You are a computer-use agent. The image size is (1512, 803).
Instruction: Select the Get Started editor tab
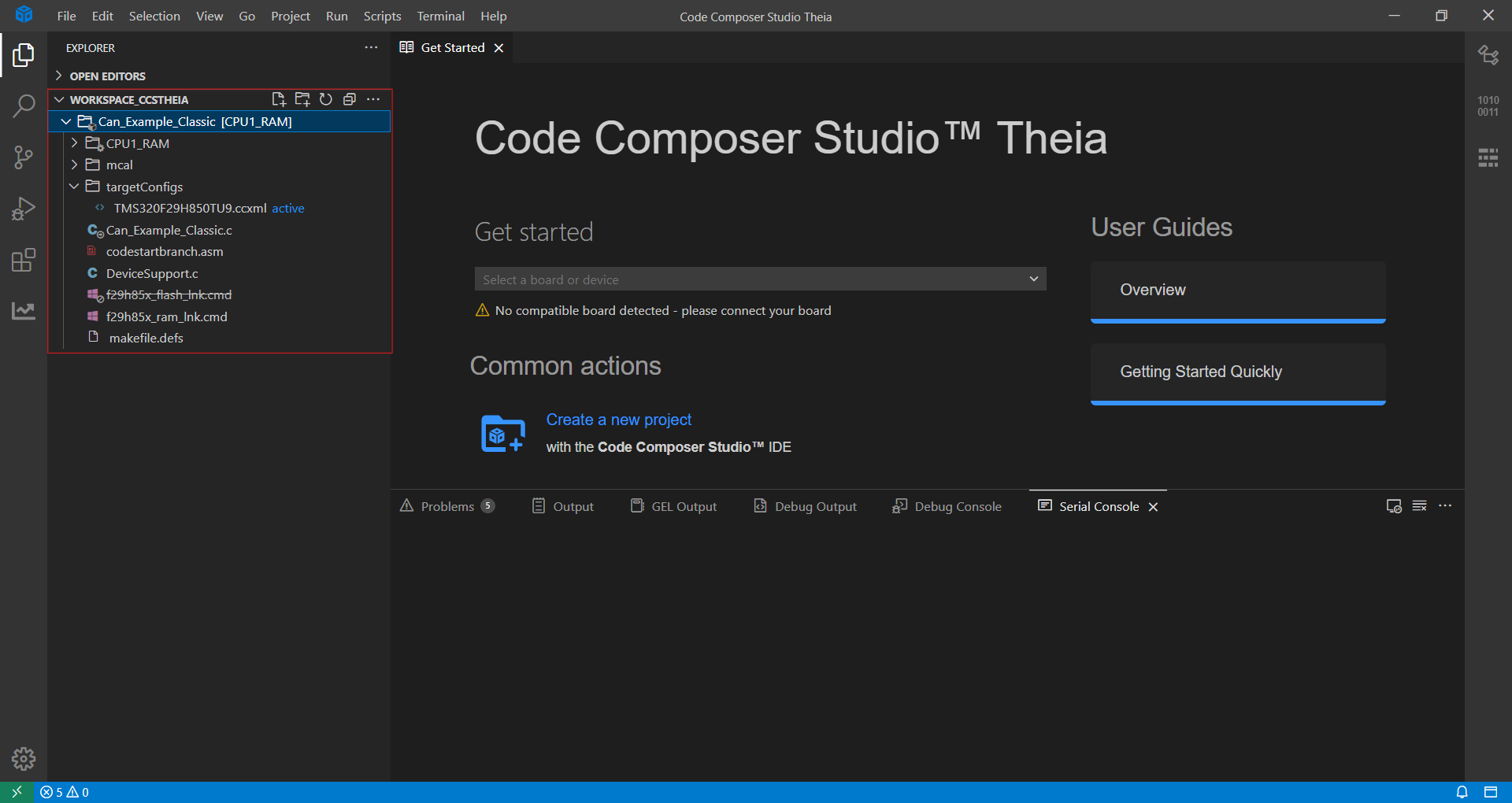click(453, 48)
